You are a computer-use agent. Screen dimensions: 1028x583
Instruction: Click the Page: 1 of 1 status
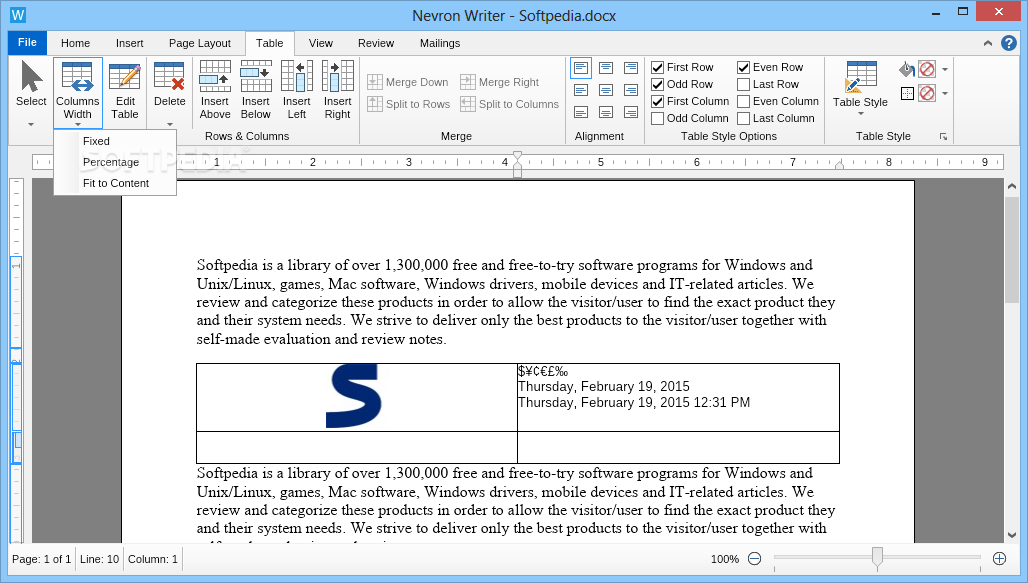pos(41,559)
